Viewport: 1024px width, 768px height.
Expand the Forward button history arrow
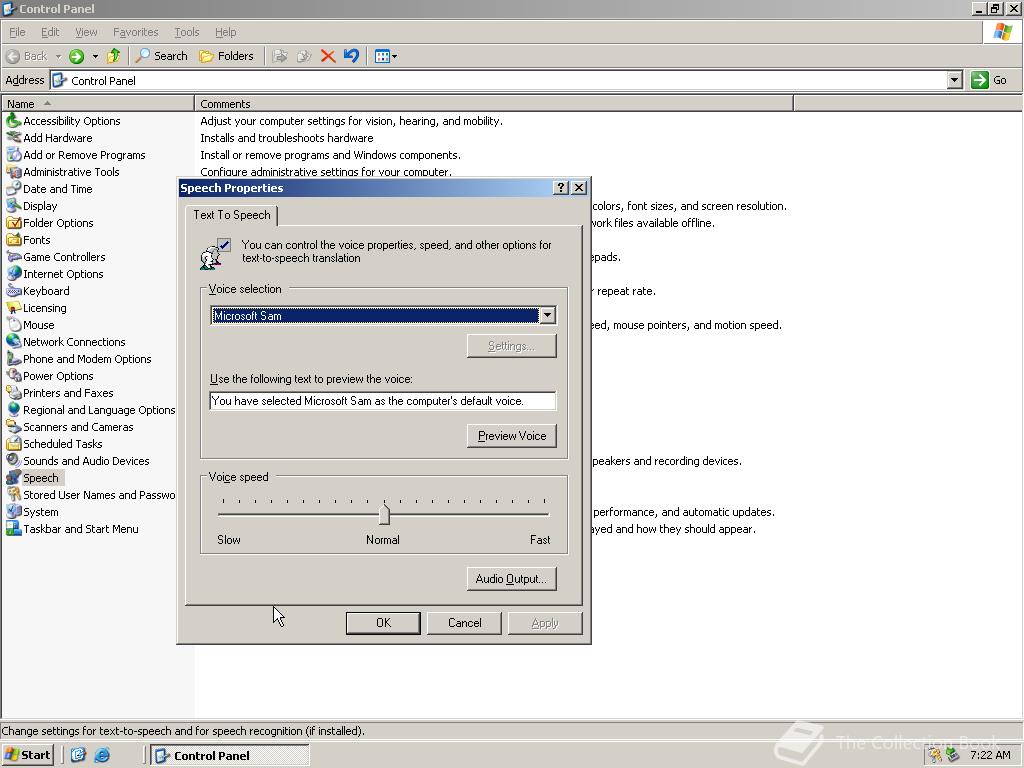95,56
